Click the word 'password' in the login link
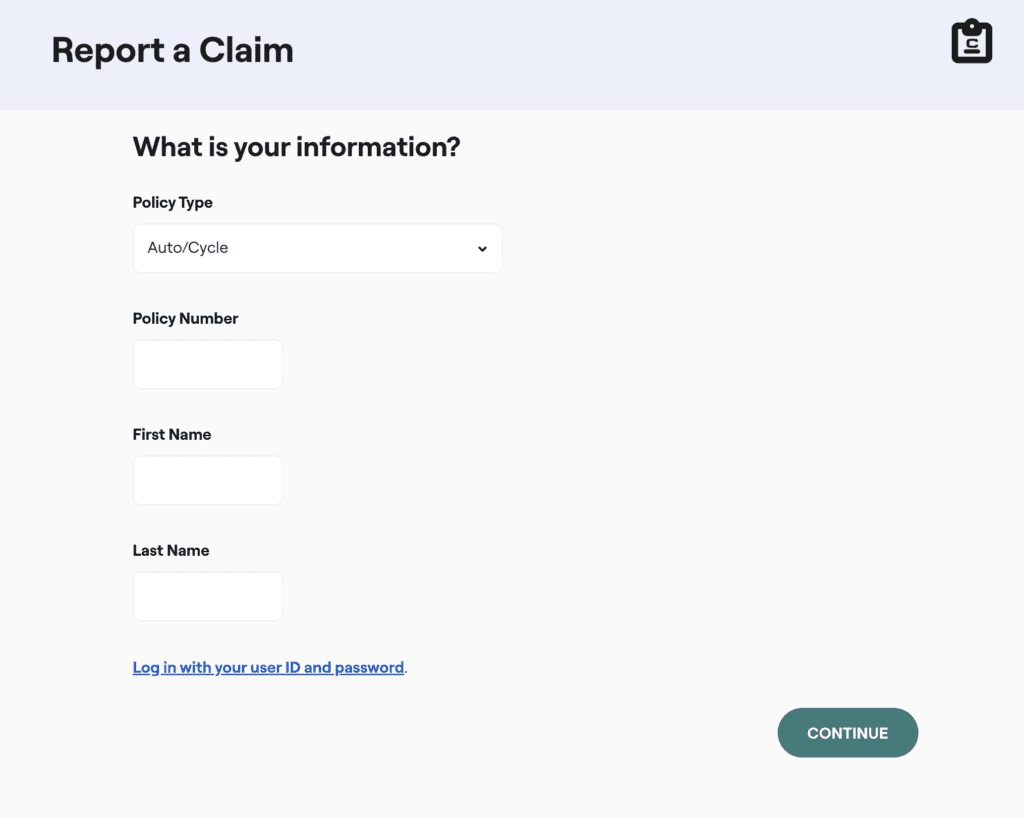The width and height of the screenshot is (1024, 818). 369,667
